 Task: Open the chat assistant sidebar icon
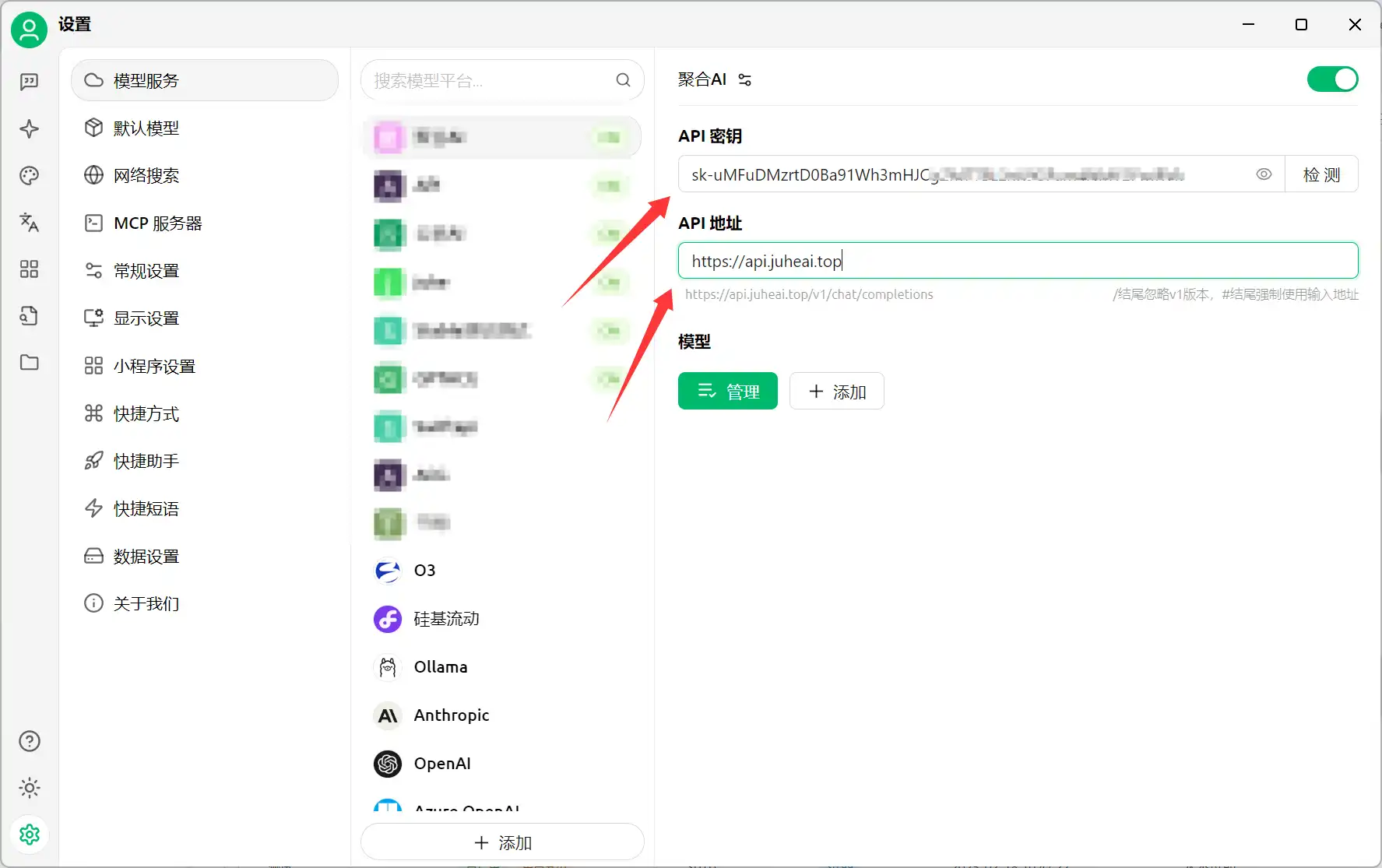click(x=30, y=82)
